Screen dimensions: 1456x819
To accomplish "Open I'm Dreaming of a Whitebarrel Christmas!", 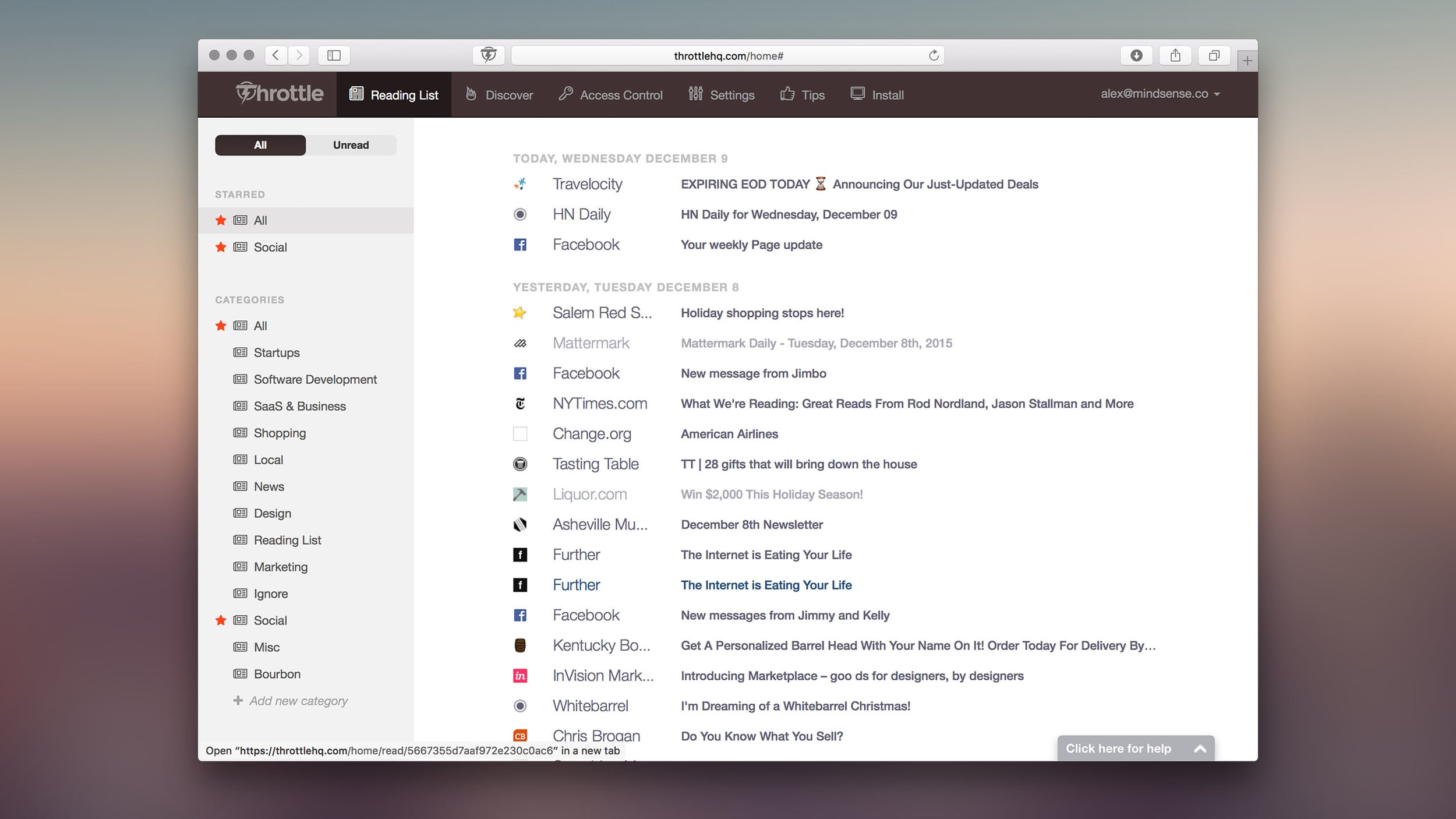I will tap(796, 706).
